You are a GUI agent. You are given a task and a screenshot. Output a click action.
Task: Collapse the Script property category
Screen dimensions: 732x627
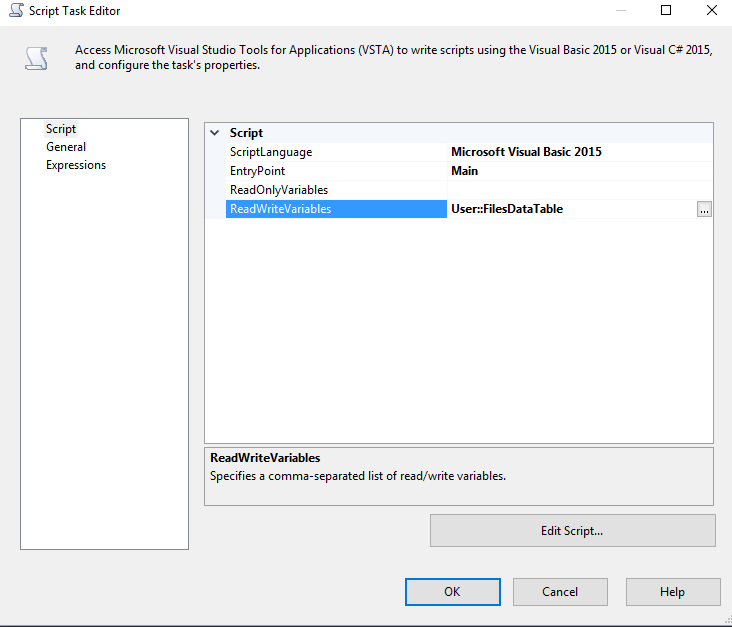[215, 133]
